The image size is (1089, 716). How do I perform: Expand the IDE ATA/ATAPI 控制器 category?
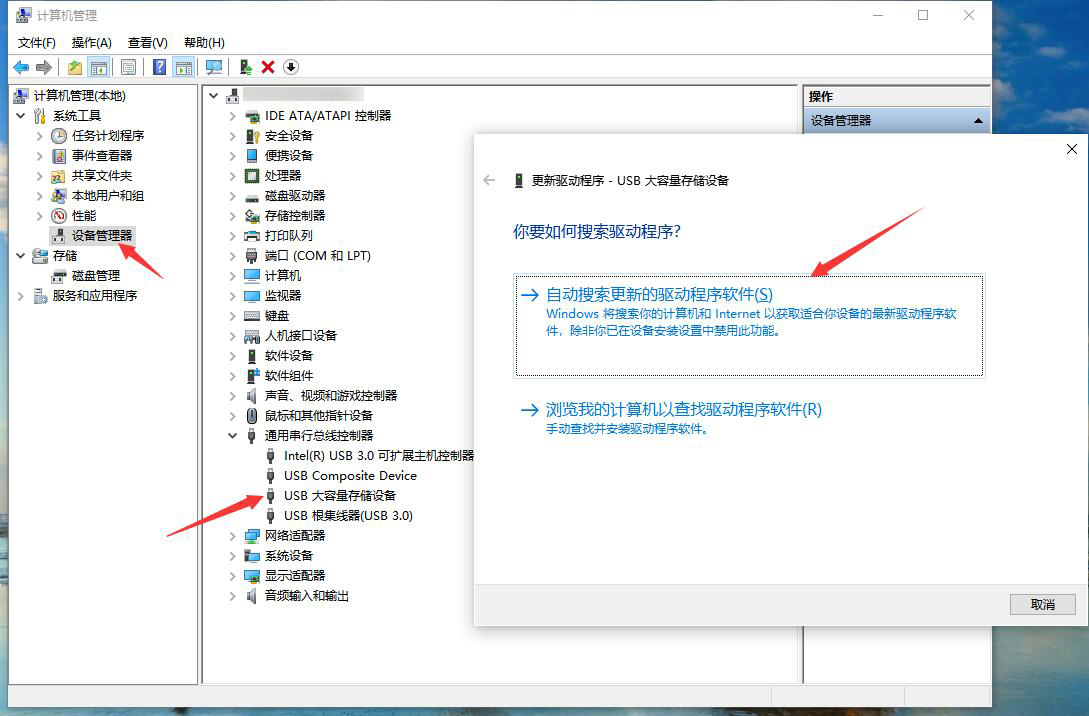click(233, 117)
